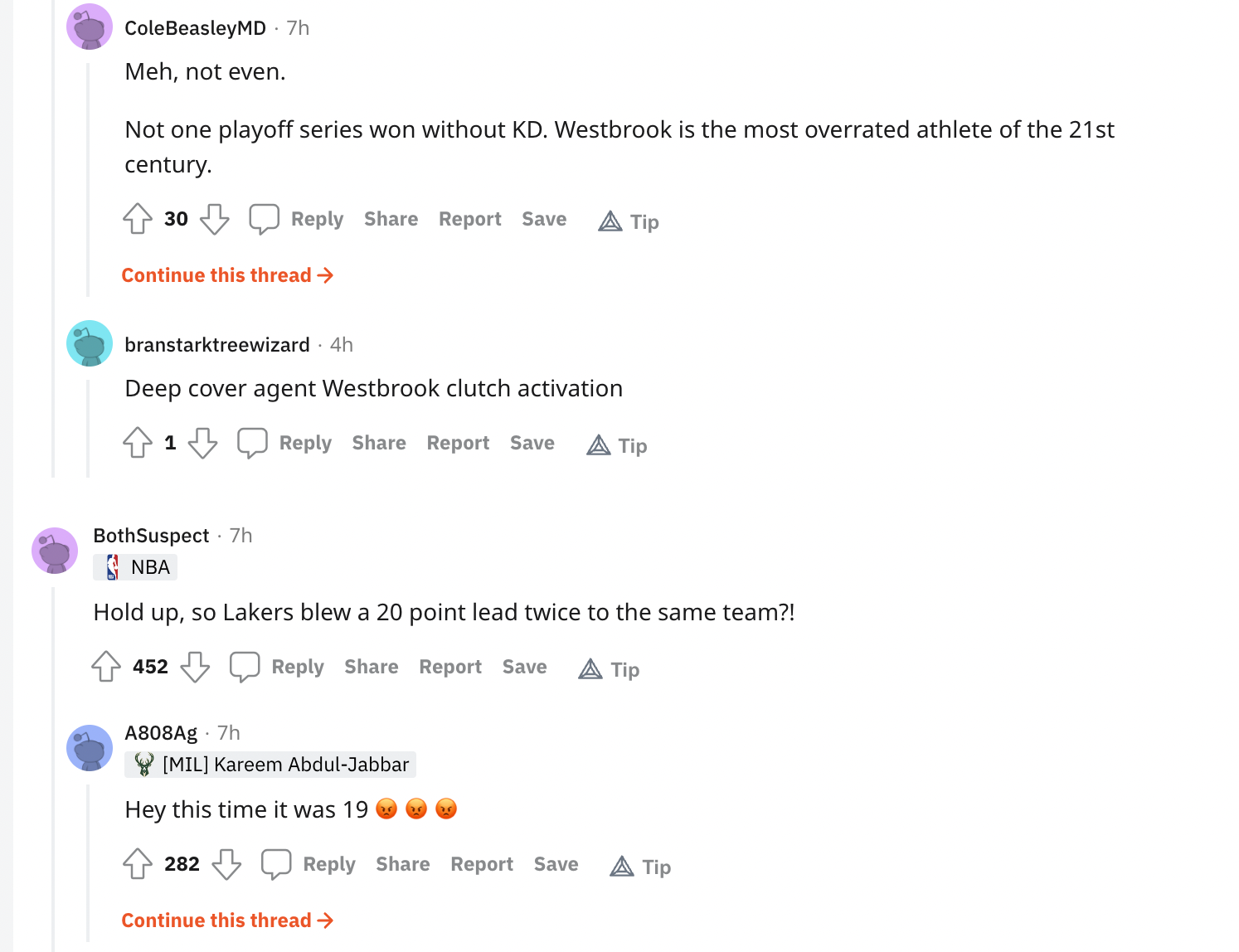The height and width of the screenshot is (952, 1239).
Task: Share branstarktreewizard's comment
Action: point(379,443)
